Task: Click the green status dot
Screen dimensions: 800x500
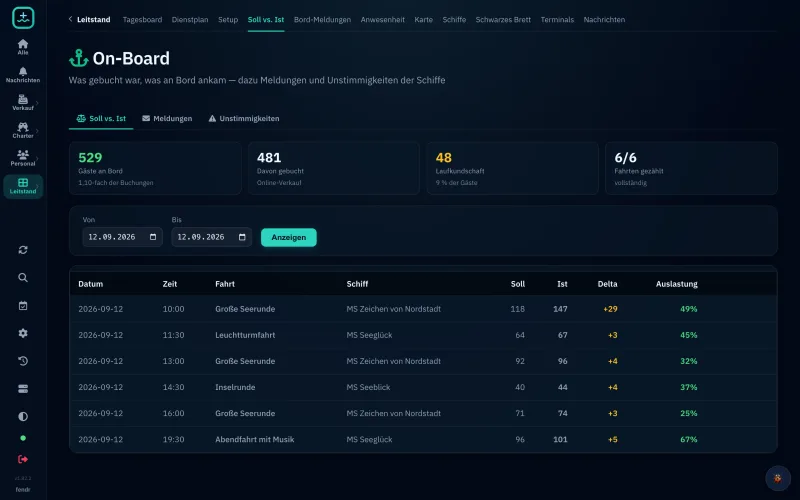Action: [23, 438]
